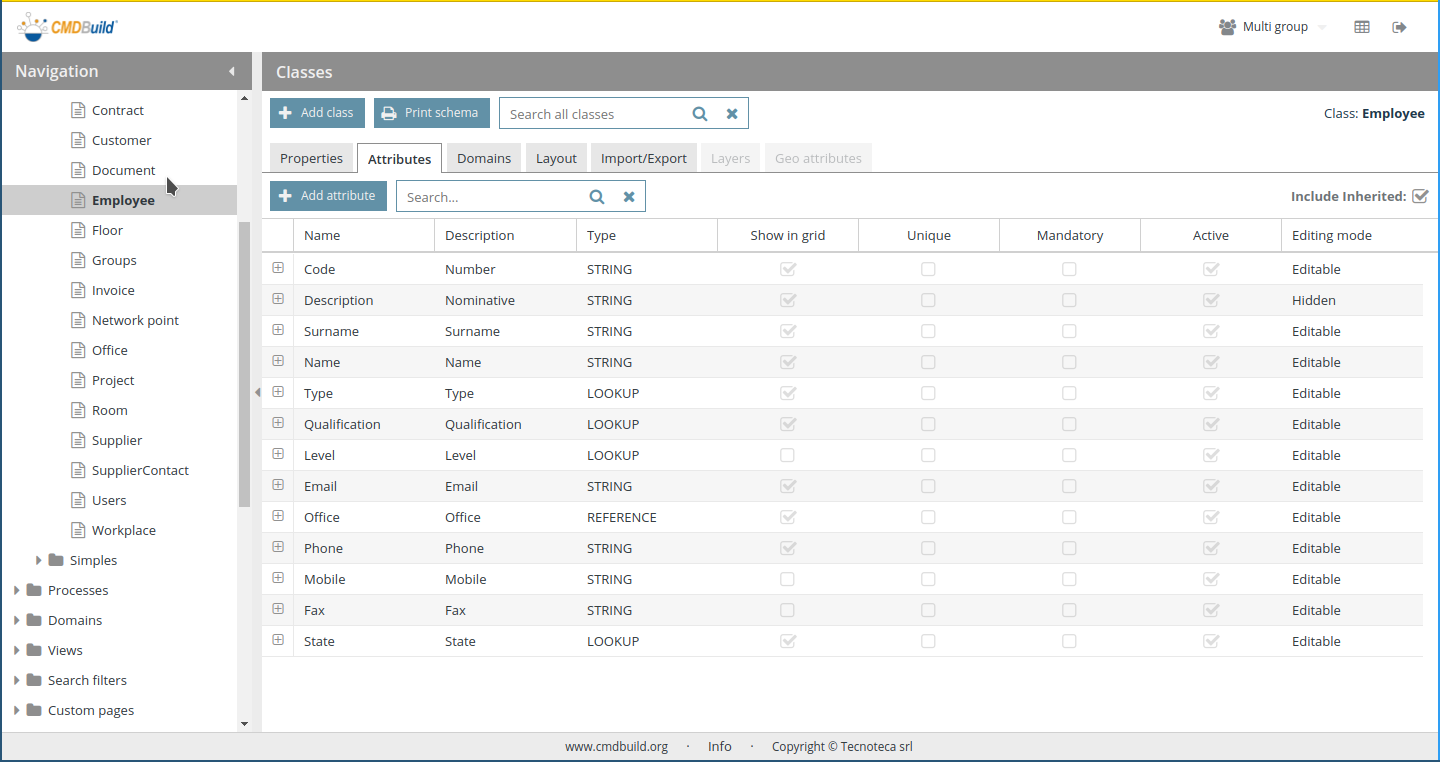Open the Multi group dropdown
Viewport: 1440px width, 762px height.
click(1274, 27)
